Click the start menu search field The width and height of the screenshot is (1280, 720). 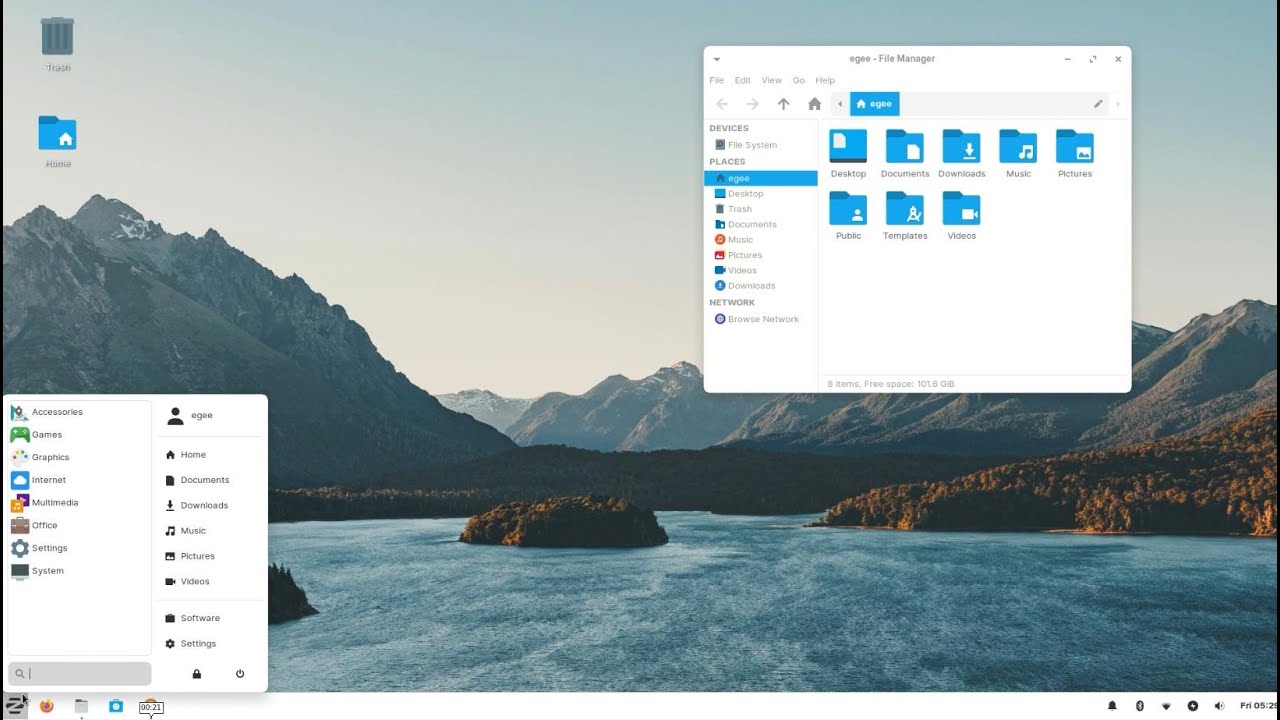click(80, 674)
